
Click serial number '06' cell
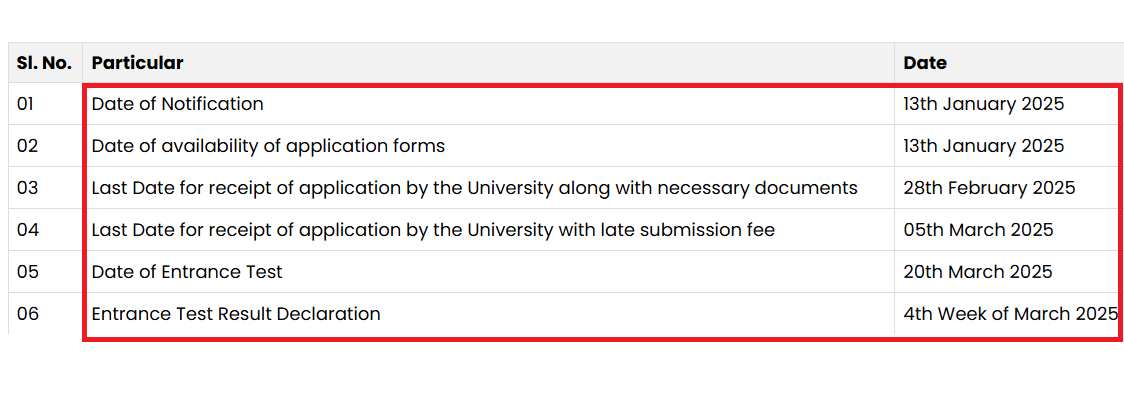tap(45, 313)
